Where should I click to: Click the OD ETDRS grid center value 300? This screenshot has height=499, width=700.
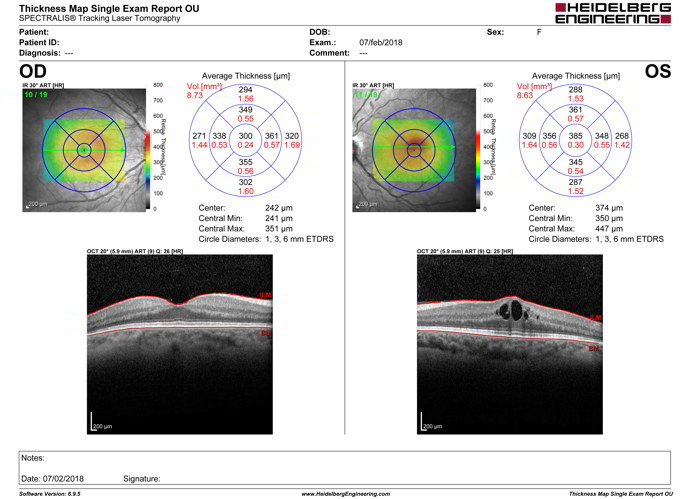(x=246, y=135)
